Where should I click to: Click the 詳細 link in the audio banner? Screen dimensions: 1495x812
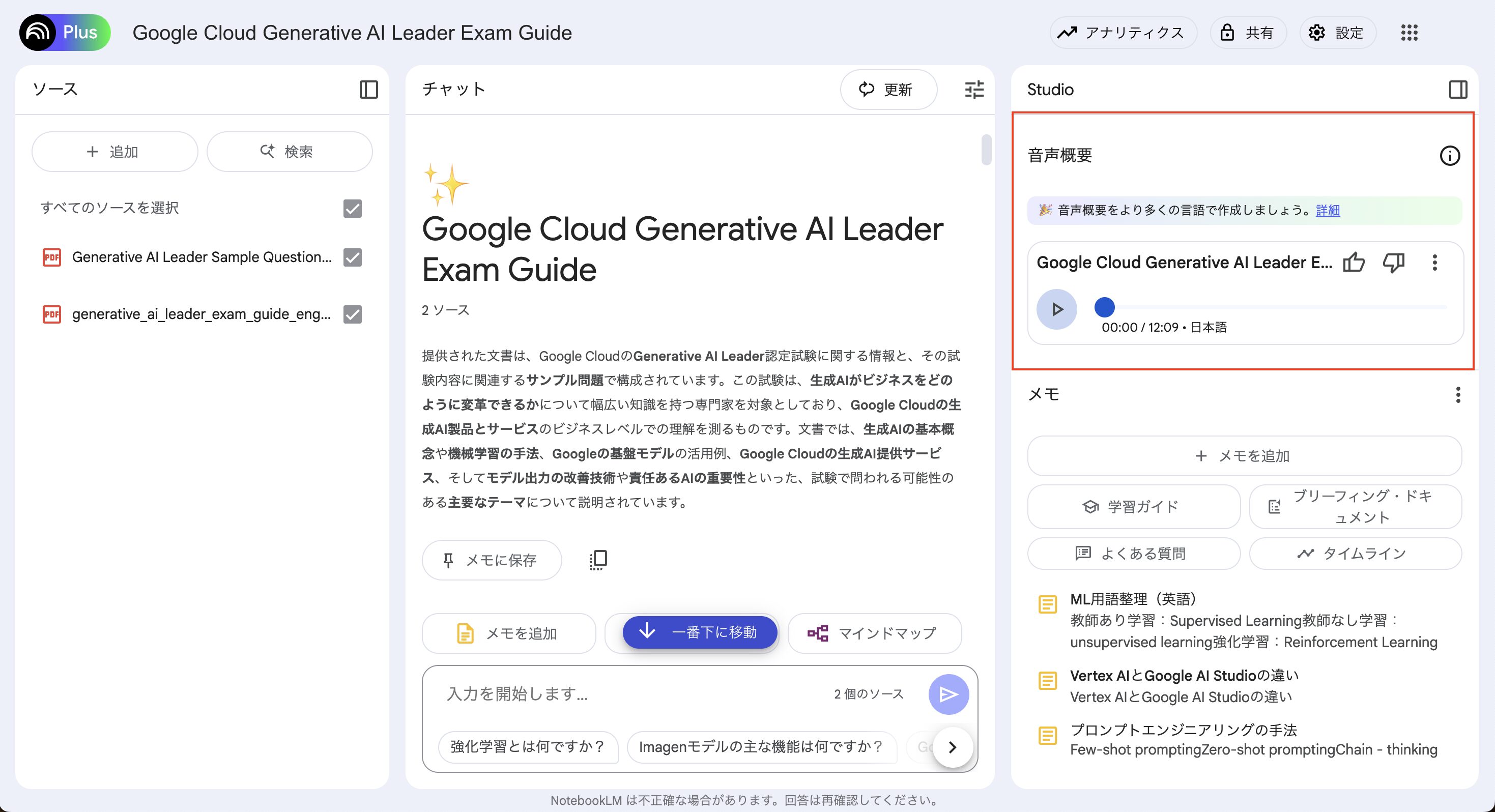coord(1328,210)
